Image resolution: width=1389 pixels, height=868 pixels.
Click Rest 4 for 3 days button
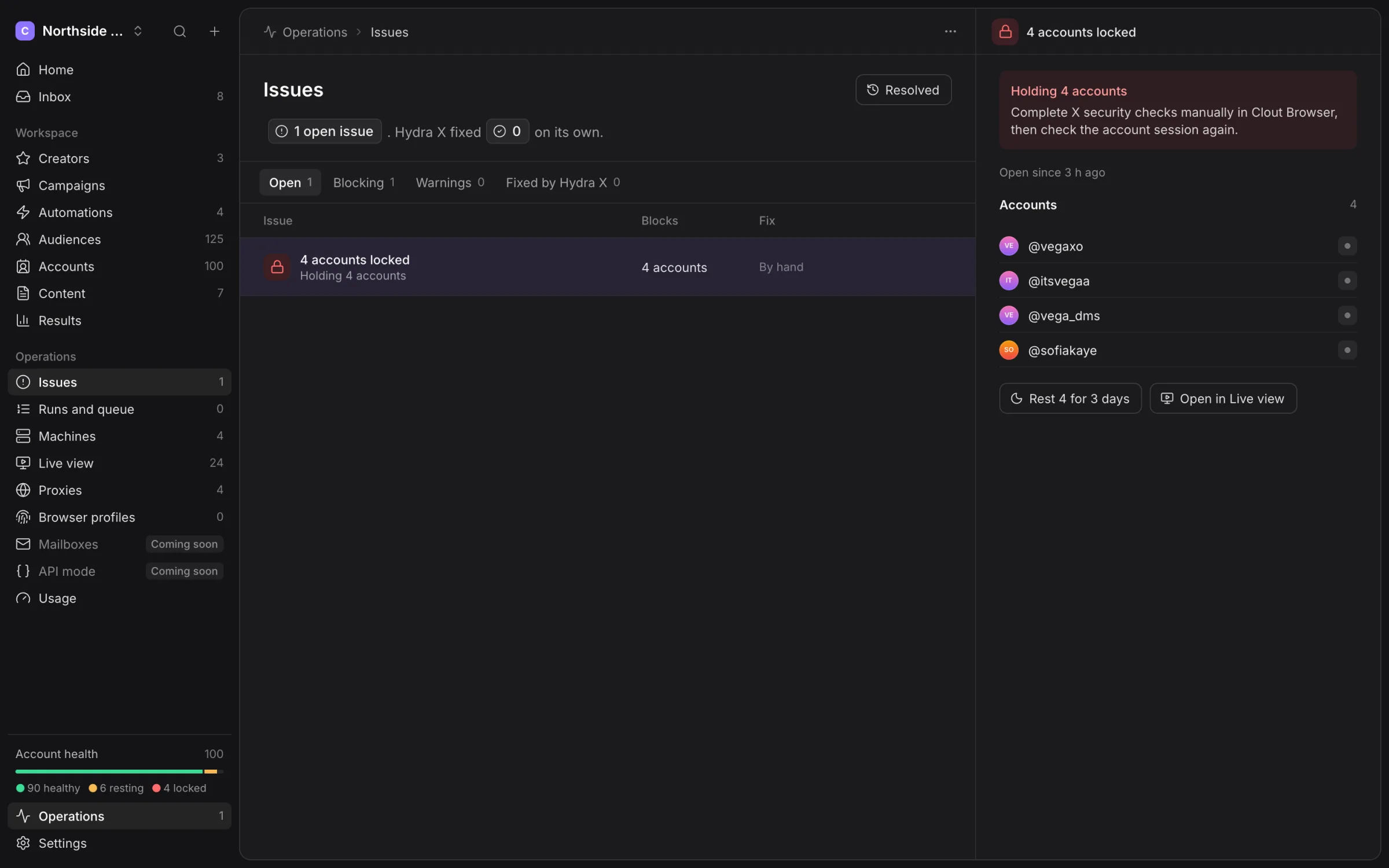coord(1070,398)
